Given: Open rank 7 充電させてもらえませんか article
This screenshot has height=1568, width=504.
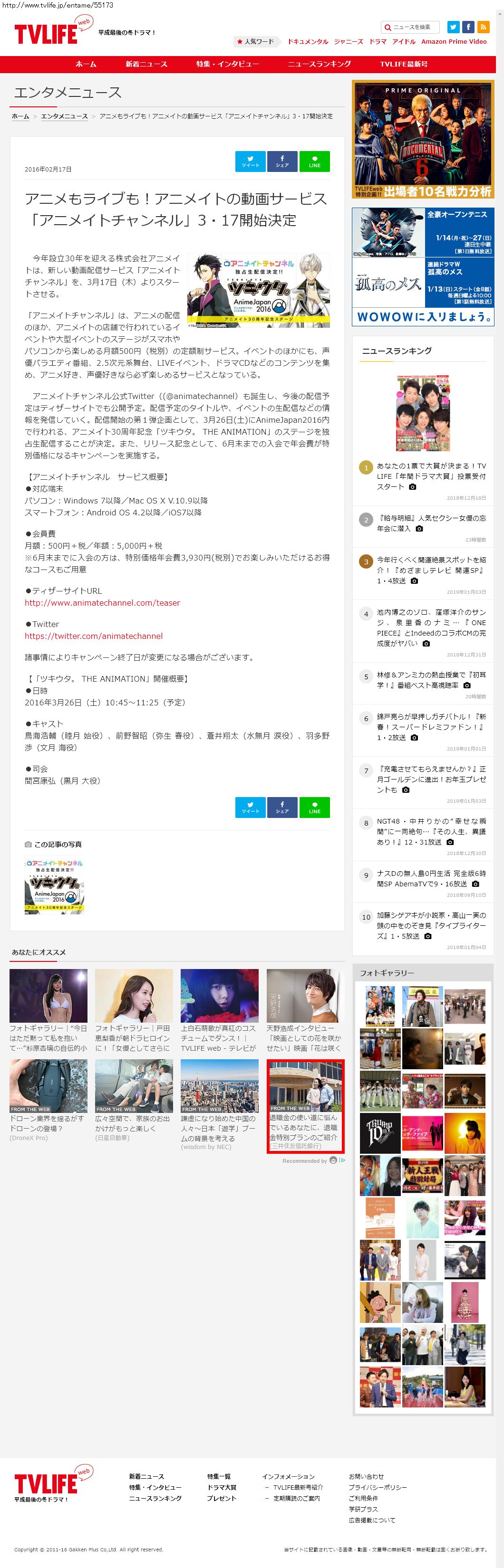Looking at the screenshot, I should tap(431, 779).
